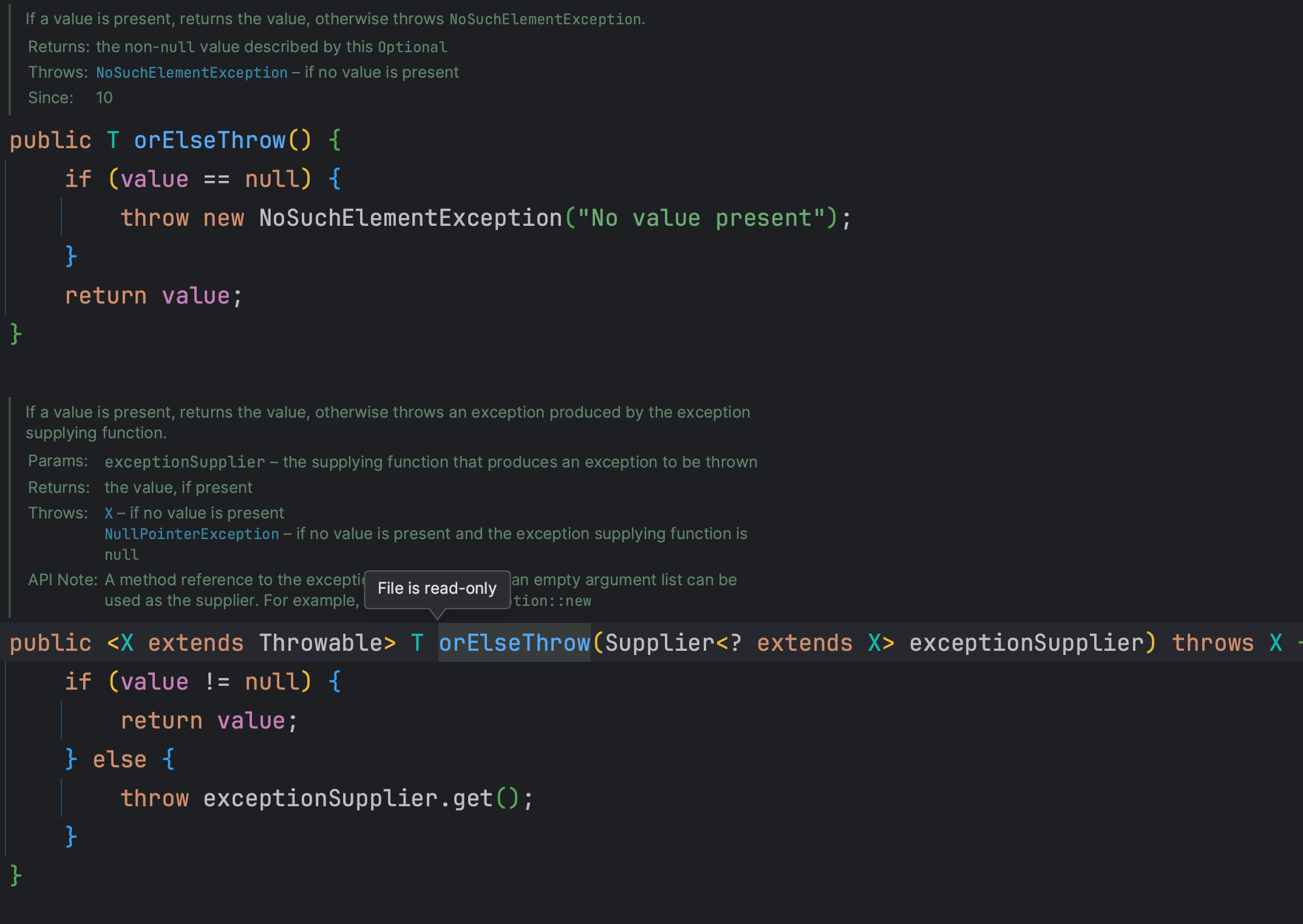
Task: Click the Throwable type bound
Action: (321, 643)
